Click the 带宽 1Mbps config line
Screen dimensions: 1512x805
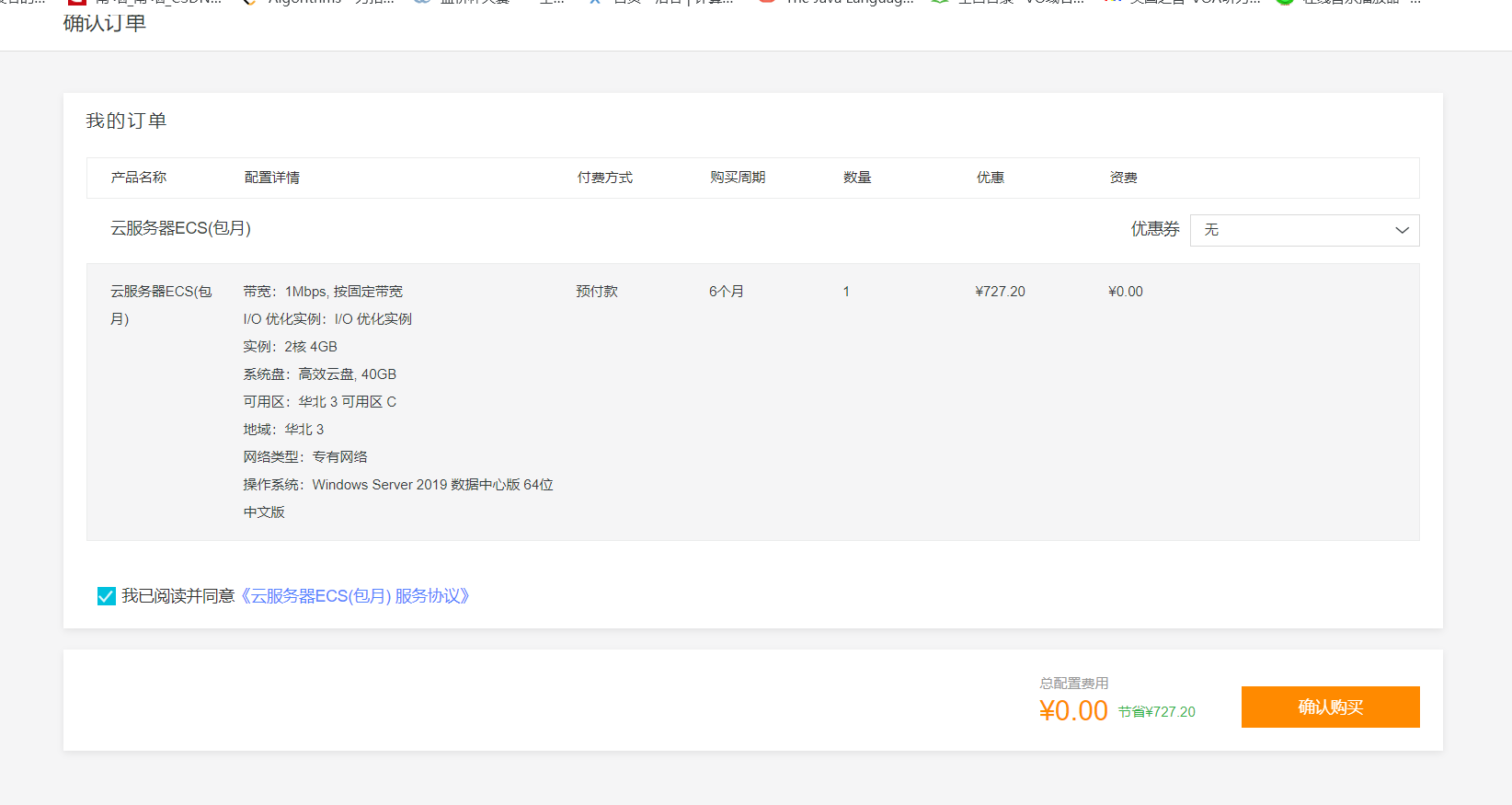click(x=323, y=292)
